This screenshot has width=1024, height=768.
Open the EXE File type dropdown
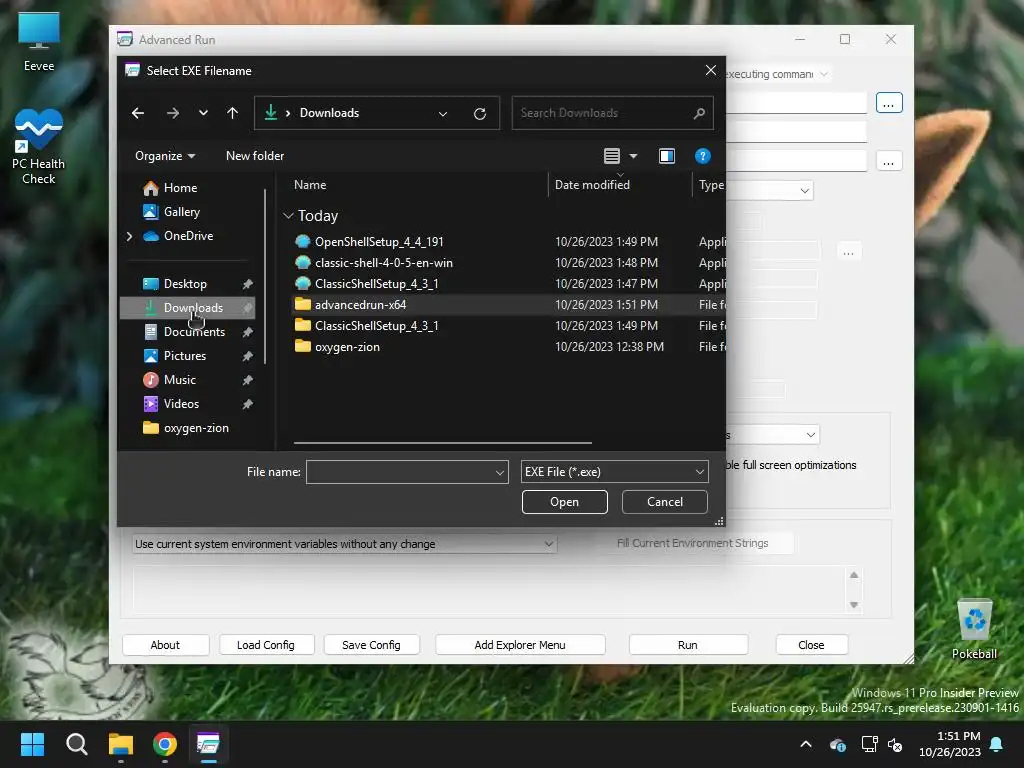coord(615,472)
